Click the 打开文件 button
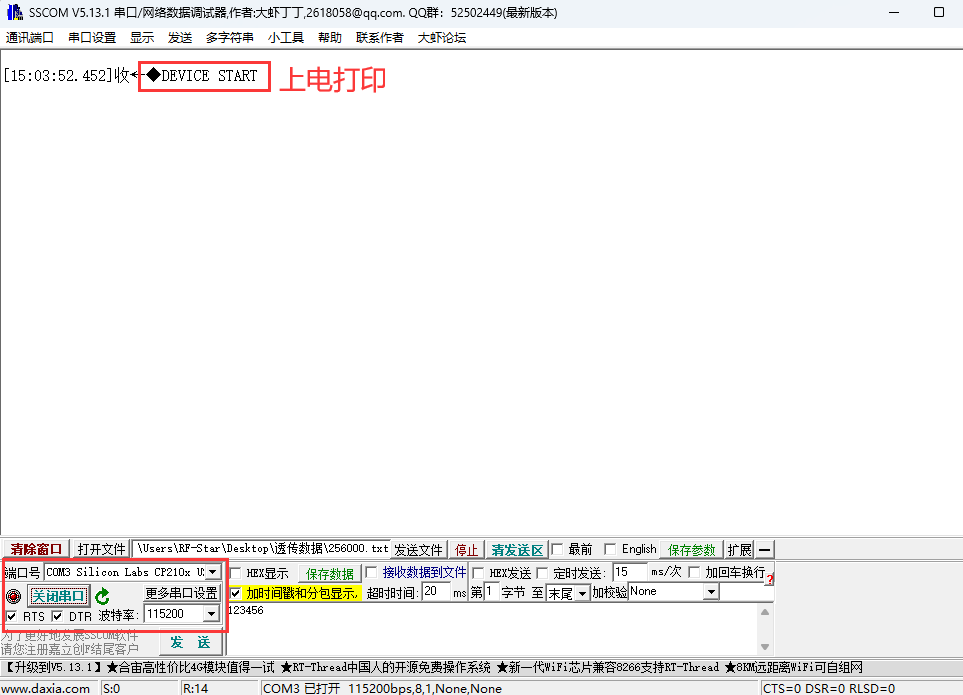The image size is (963, 695). coord(101,549)
